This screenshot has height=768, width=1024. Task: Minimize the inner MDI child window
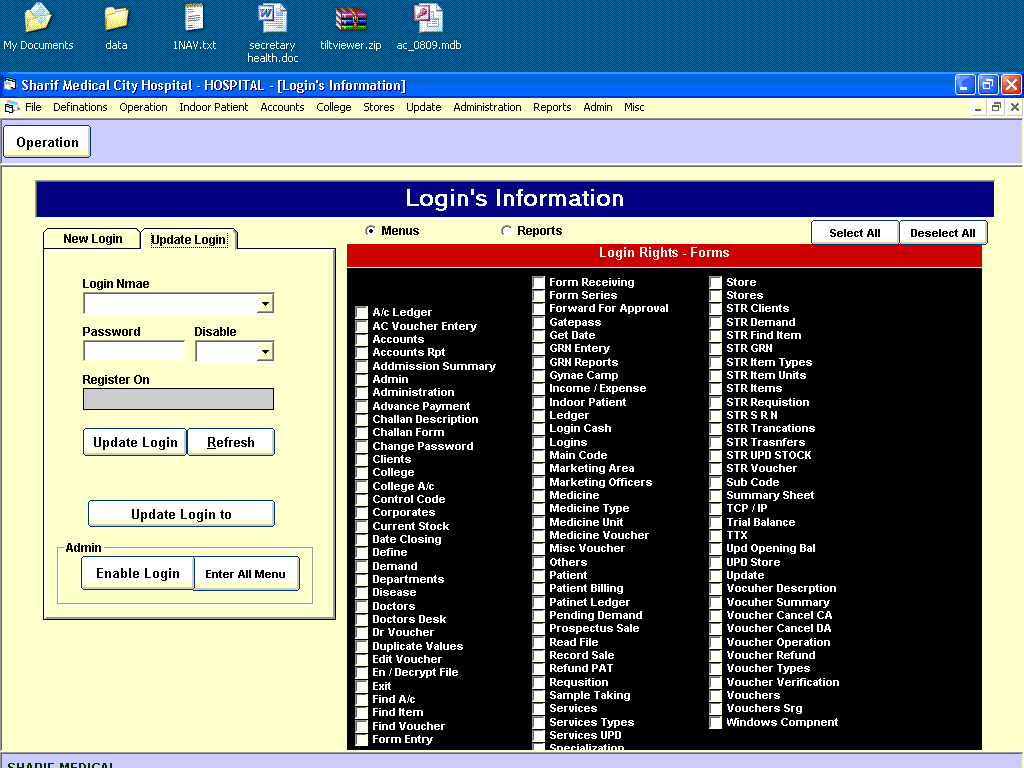[x=978, y=107]
